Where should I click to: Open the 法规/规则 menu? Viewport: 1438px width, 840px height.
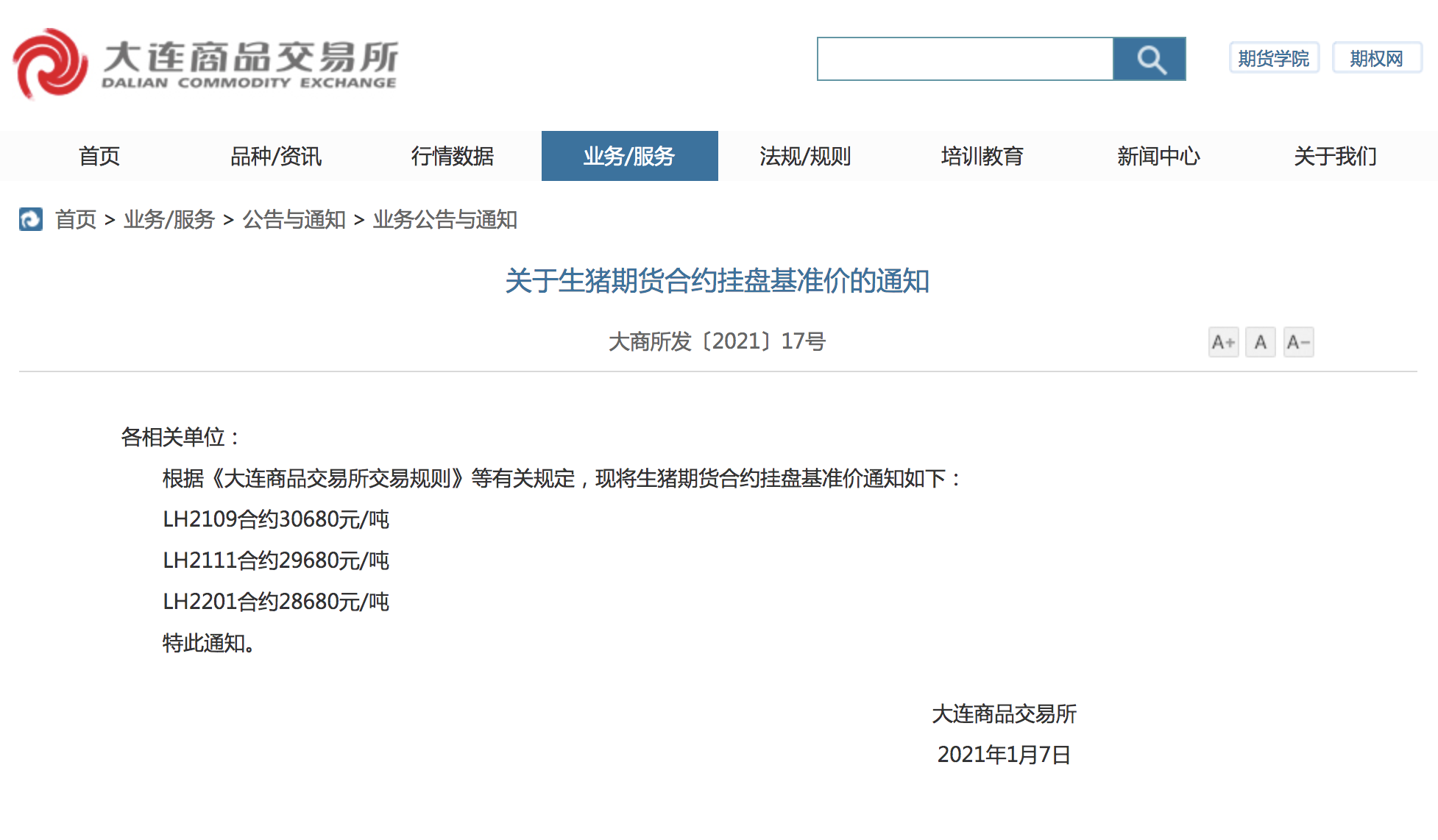[x=806, y=156]
